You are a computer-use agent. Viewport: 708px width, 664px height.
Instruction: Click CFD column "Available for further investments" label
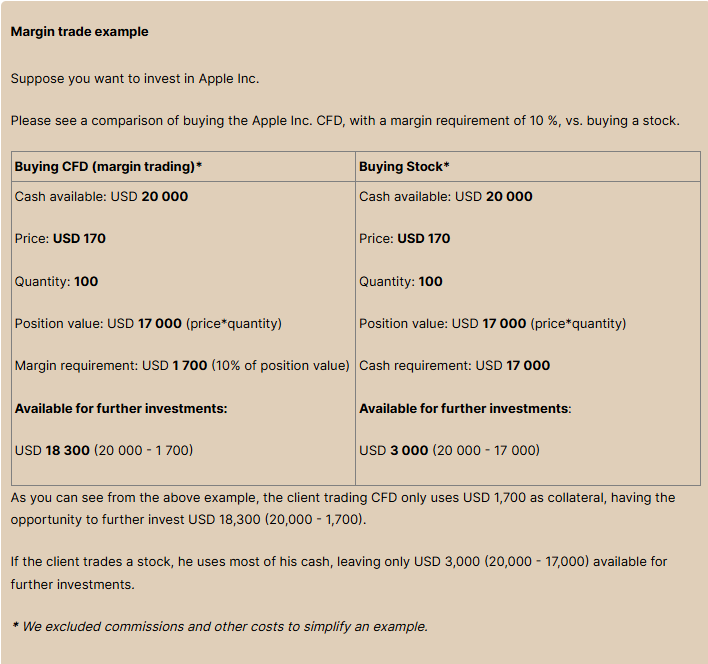[121, 408]
